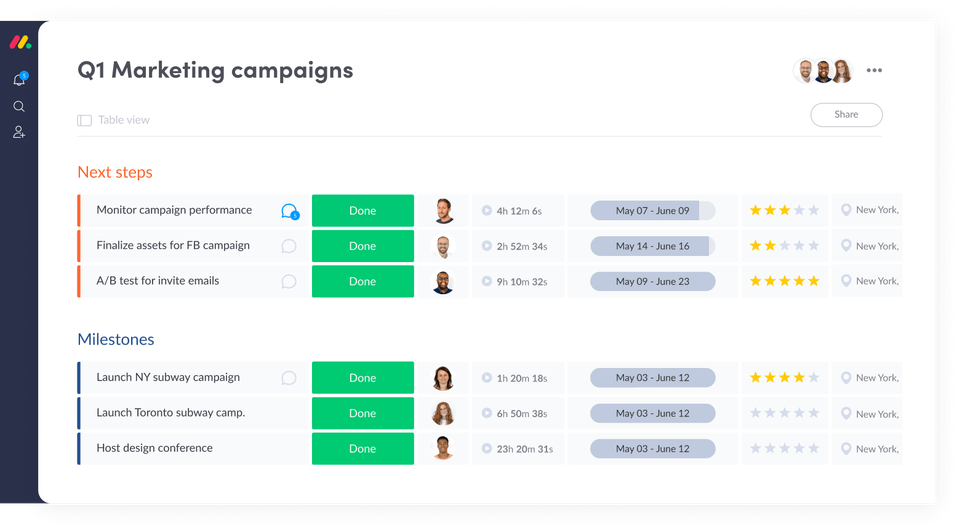Click the search magnifier icon

tap(19, 106)
